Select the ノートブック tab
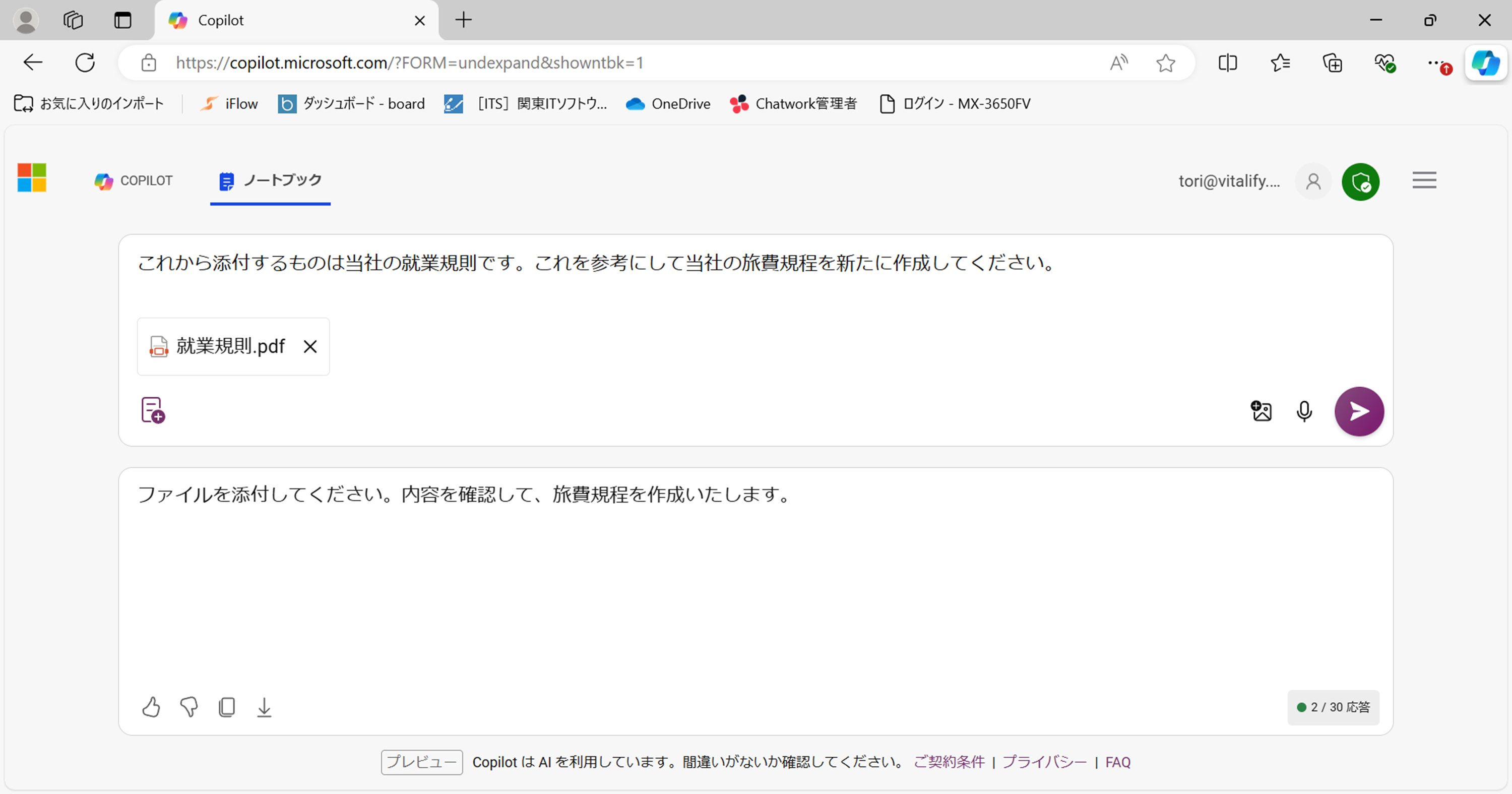The image size is (1512, 794). coord(271,180)
